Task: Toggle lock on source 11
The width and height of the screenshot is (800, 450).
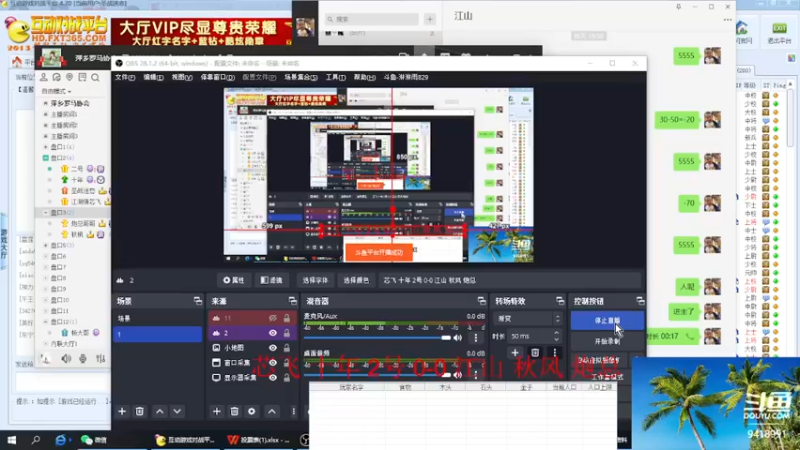Action: click(287, 318)
